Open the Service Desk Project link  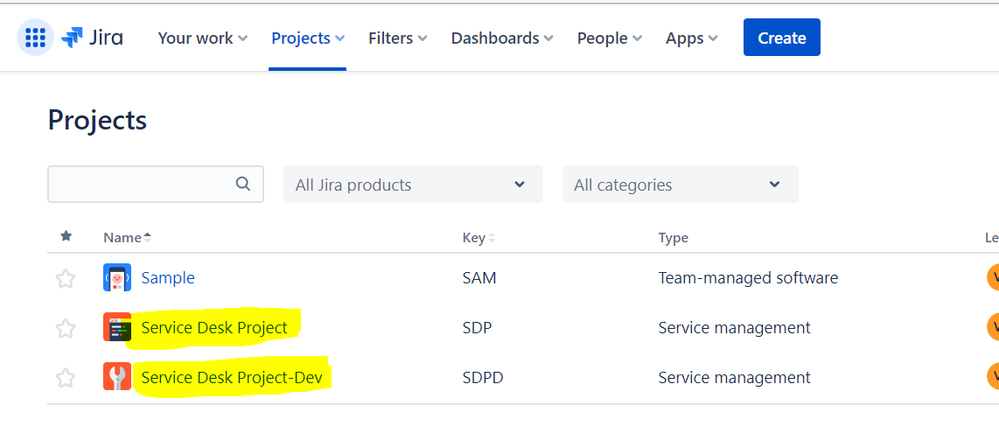214,327
